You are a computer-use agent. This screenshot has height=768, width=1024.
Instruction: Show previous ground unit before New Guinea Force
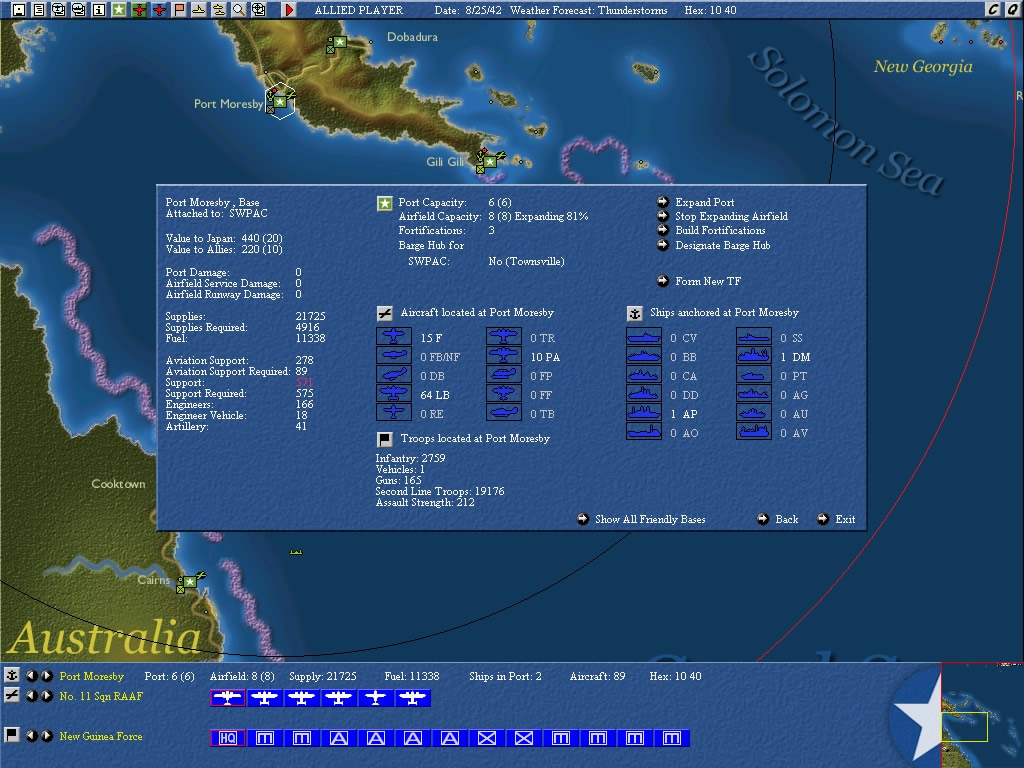(31, 736)
